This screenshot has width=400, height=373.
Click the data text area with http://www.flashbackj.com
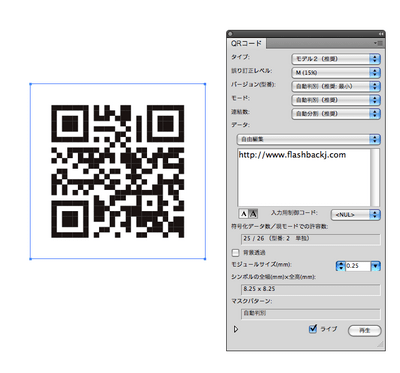(304, 177)
